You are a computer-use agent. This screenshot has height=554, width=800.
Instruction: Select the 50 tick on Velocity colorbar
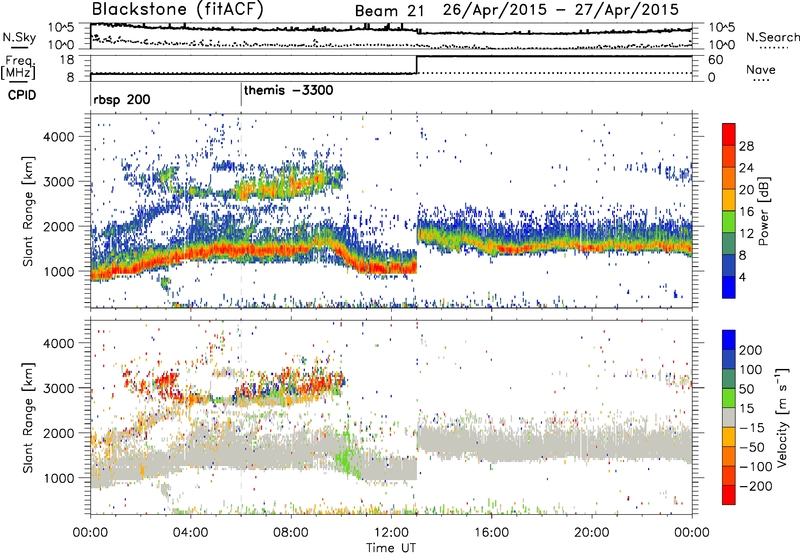(746, 389)
